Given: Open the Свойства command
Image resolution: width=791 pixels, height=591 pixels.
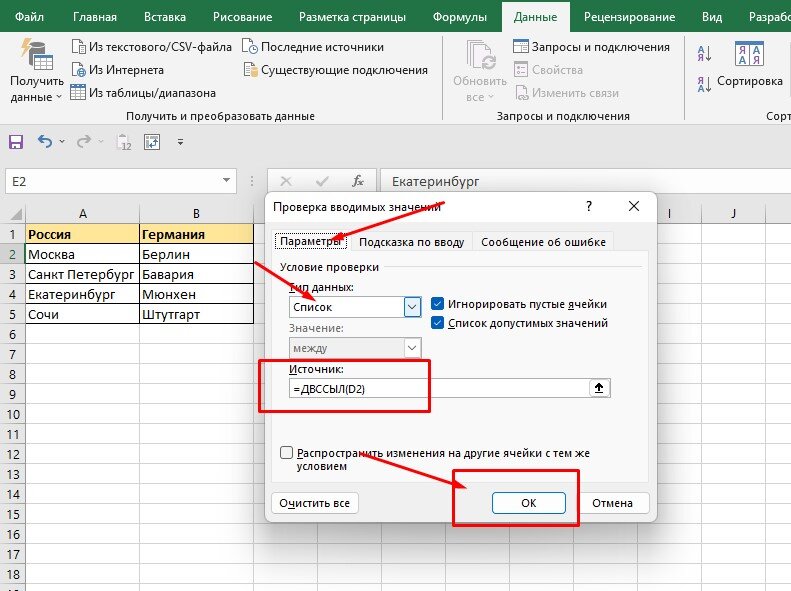Looking at the screenshot, I should coord(548,70).
